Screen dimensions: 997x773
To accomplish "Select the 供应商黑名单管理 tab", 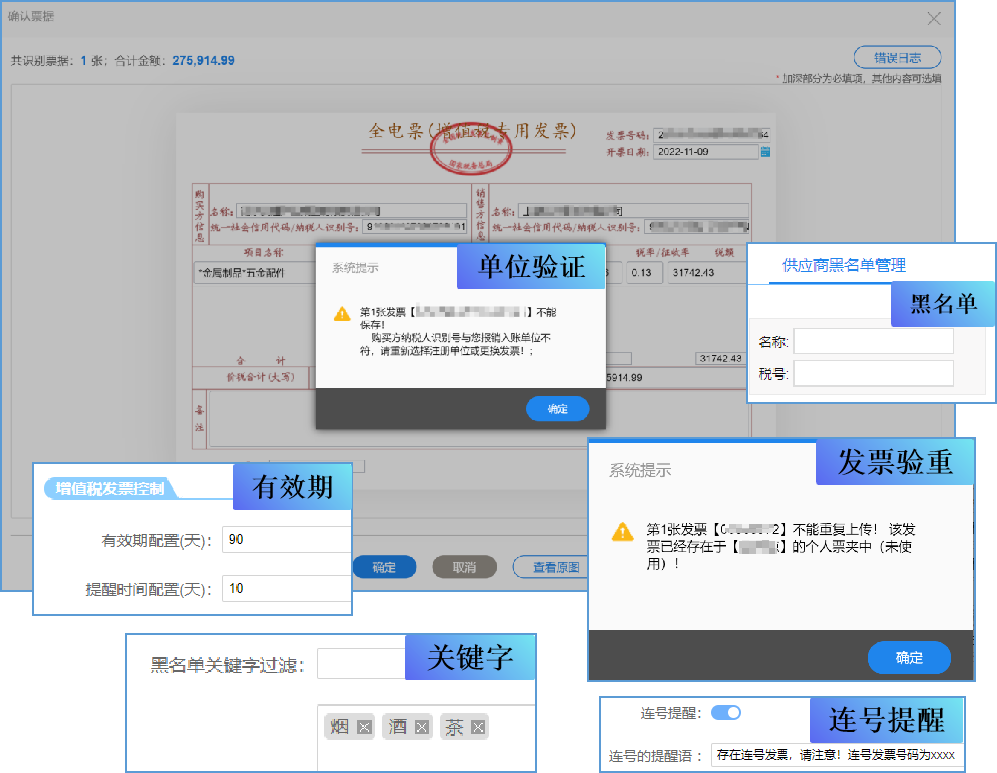I will tap(844, 265).
